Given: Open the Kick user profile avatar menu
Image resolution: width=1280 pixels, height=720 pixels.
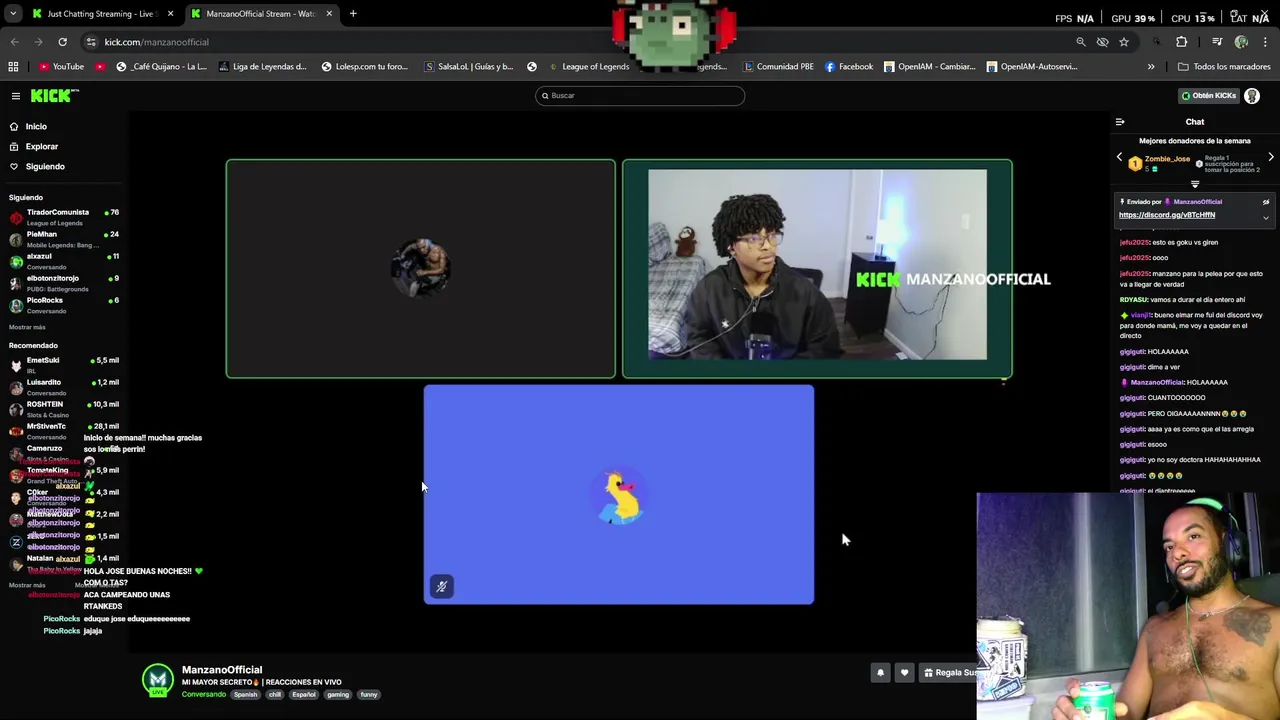Looking at the screenshot, I should tap(1252, 96).
